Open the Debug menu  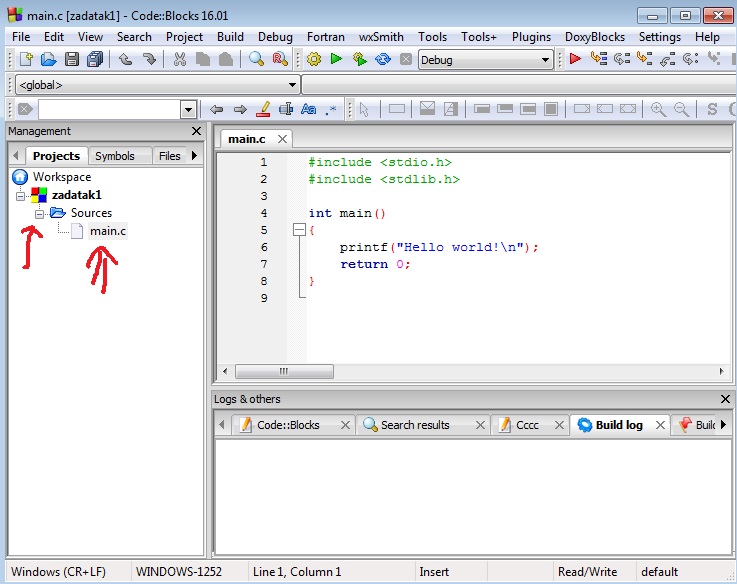pos(275,37)
